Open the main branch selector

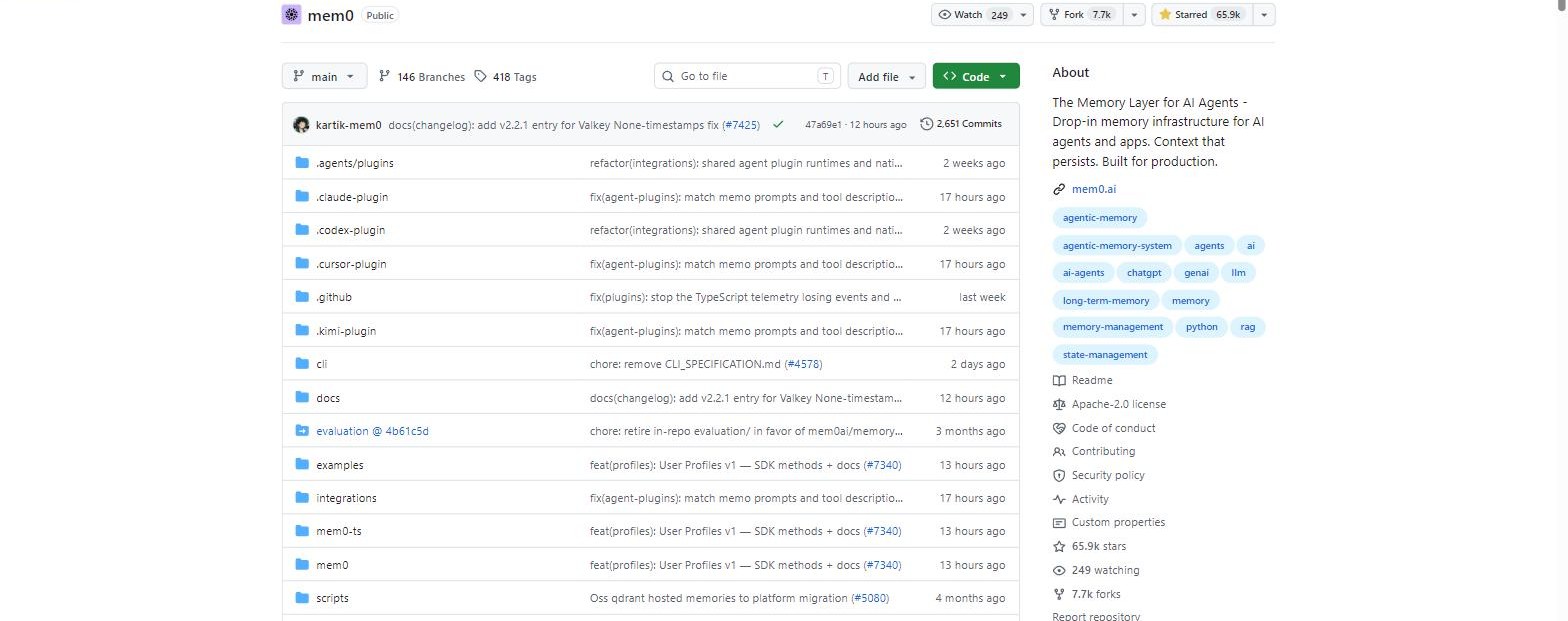[325, 77]
